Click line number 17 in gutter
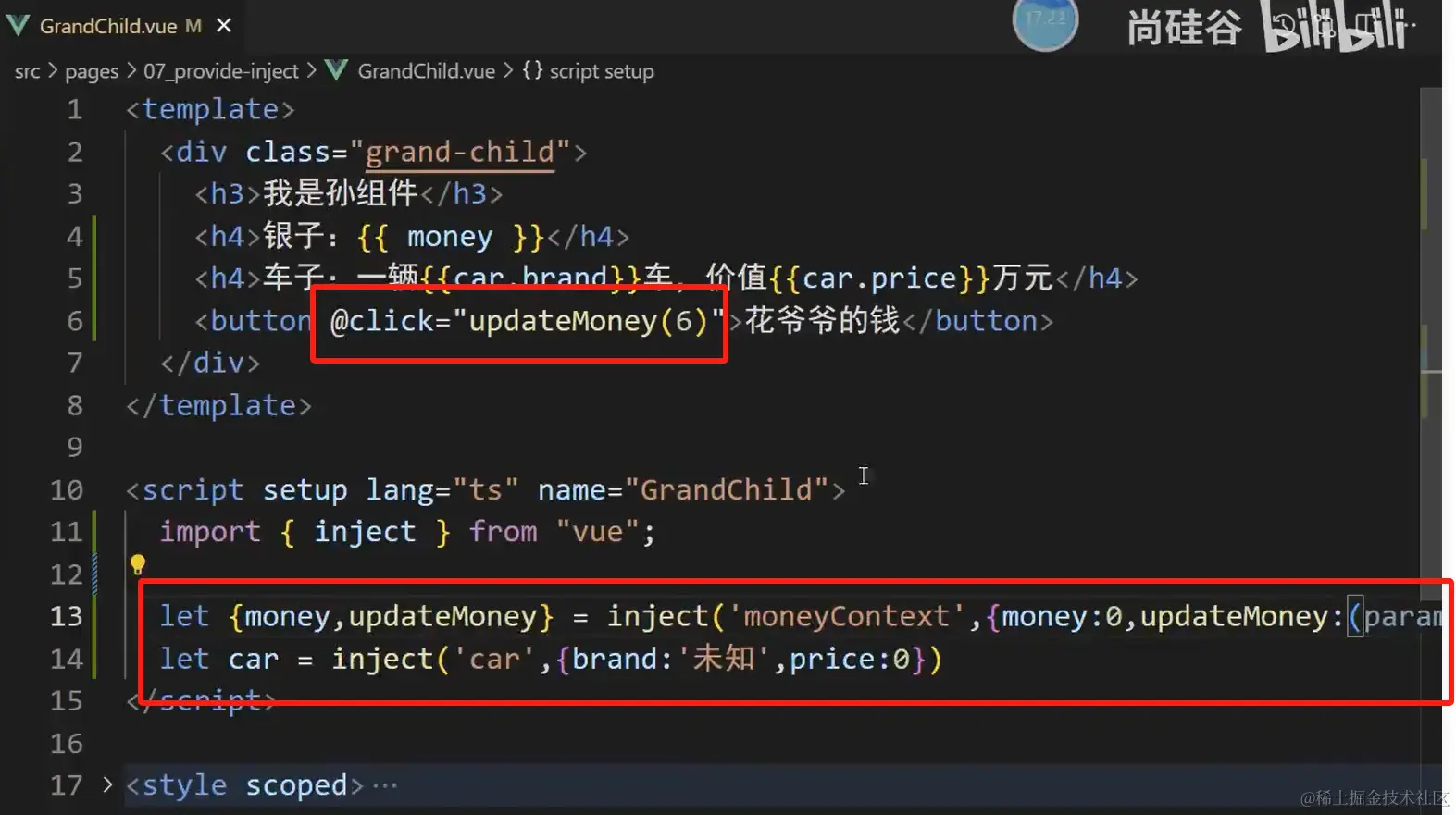This screenshot has height=815, width=1456. (x=66, y=785)
